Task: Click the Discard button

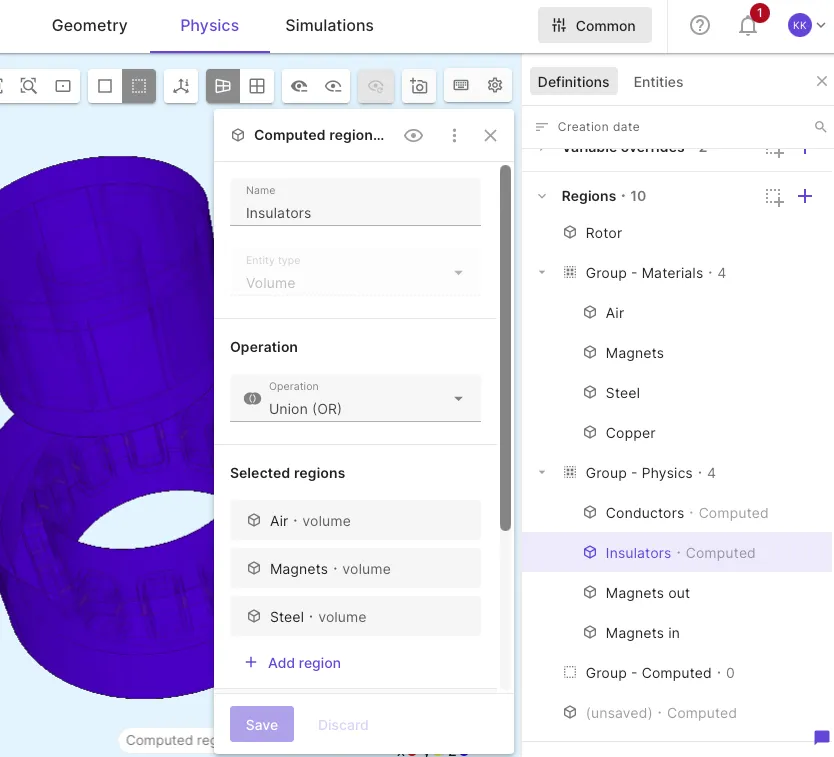Action: (343, 725)
